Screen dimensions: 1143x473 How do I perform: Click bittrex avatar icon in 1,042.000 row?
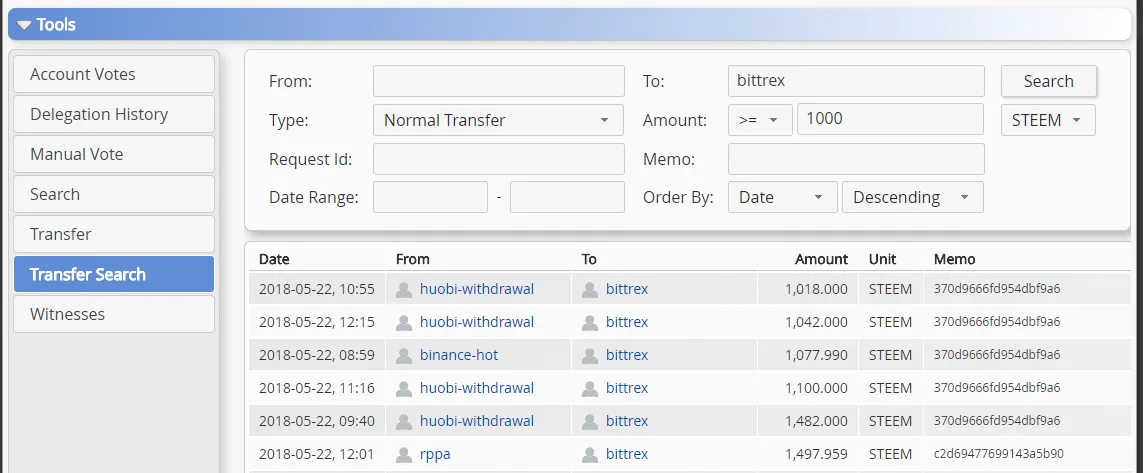pyautogui.click(x=590, y=323)
